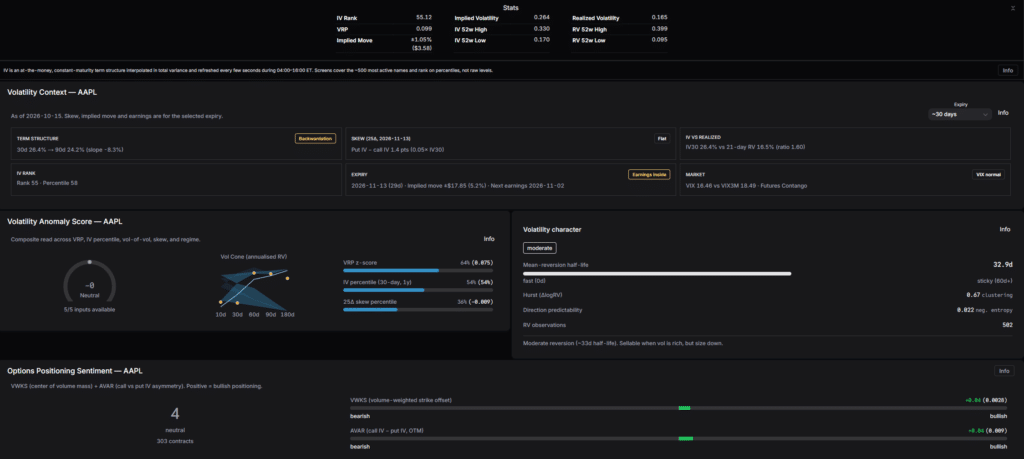1024x459 pixels.
Task: Click the Vol Cone annualised RV chart
Action: (254, 289)
